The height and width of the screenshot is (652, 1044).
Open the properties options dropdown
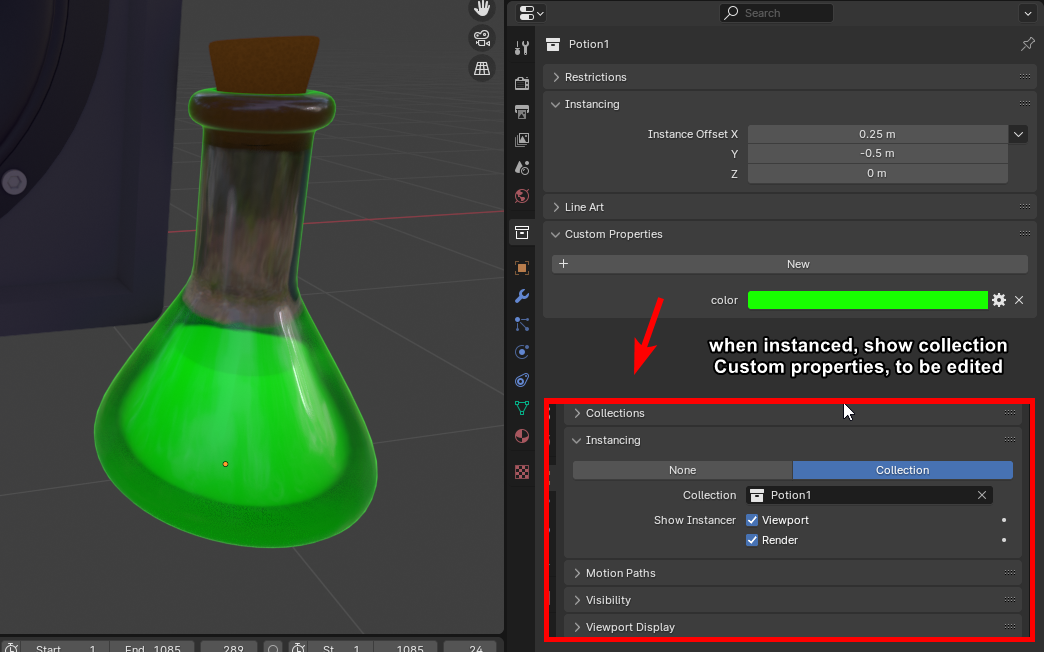pos(1026,13)
